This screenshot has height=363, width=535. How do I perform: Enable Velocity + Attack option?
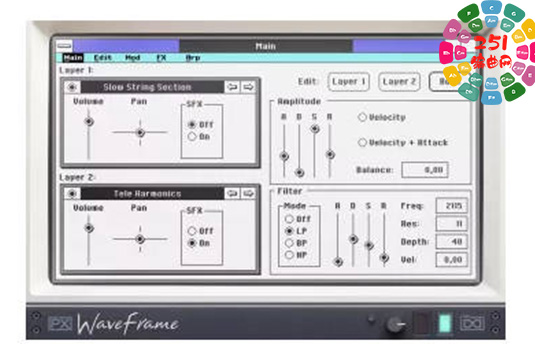[362, 142]
